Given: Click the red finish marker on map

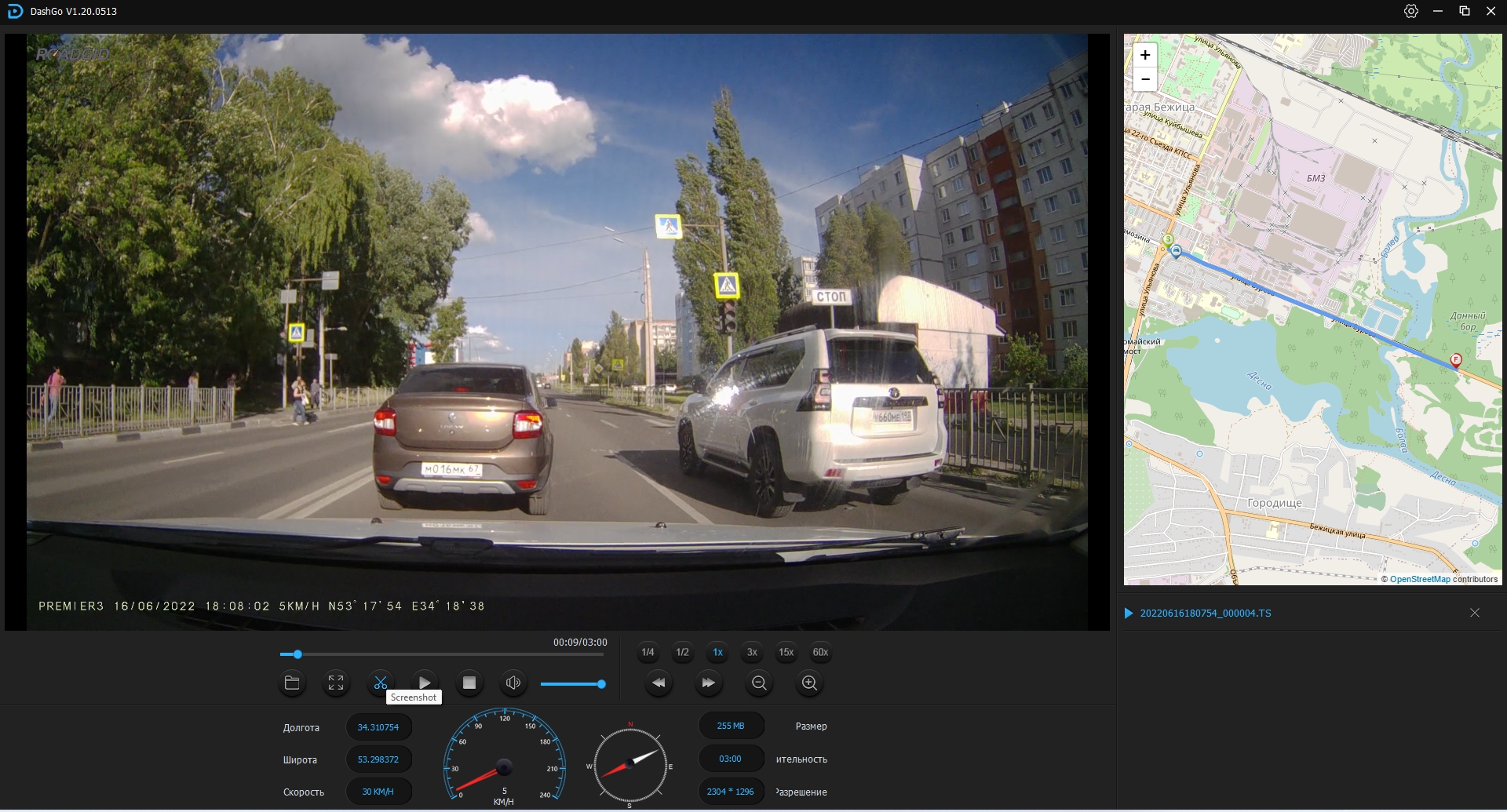Looking at the screenshot, I should (x=1456, y=360).
